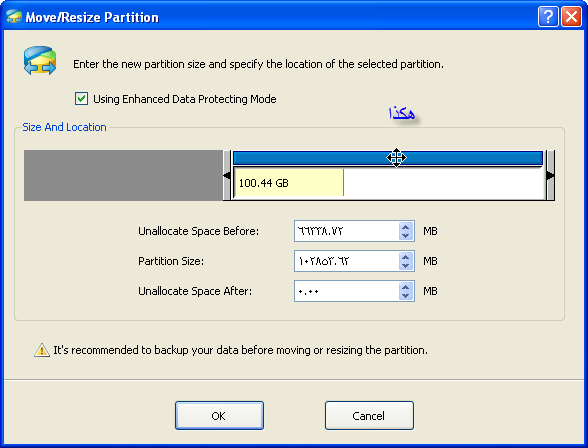Image resolution: width=588 pixels, height=448 pixels.
Task: Click the 100.44 GB used space block
Action: (289, 183)
